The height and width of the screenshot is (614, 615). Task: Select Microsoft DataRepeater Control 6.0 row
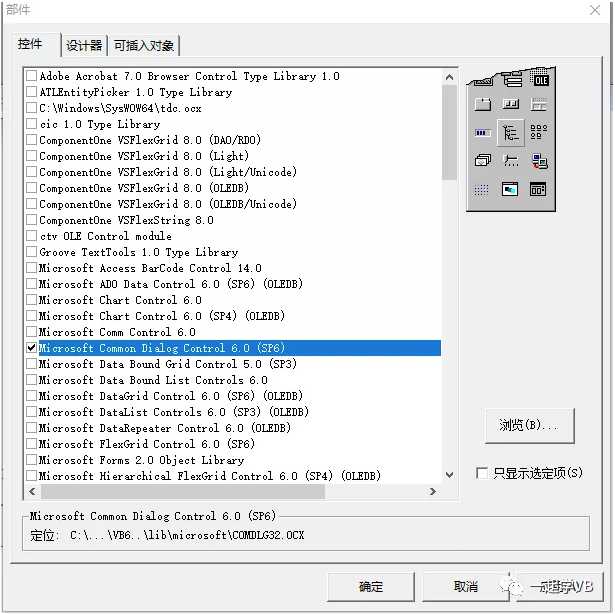[x=233, y=428]
